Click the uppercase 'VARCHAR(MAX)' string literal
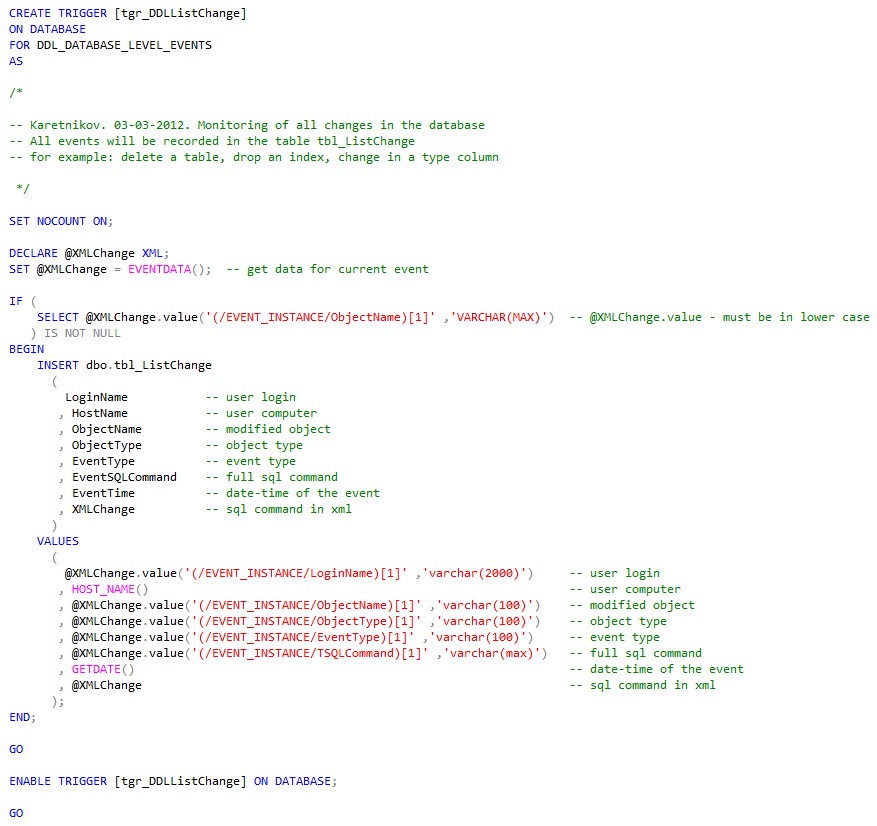Screen dimensions: 877x826 tap(499, 317)
